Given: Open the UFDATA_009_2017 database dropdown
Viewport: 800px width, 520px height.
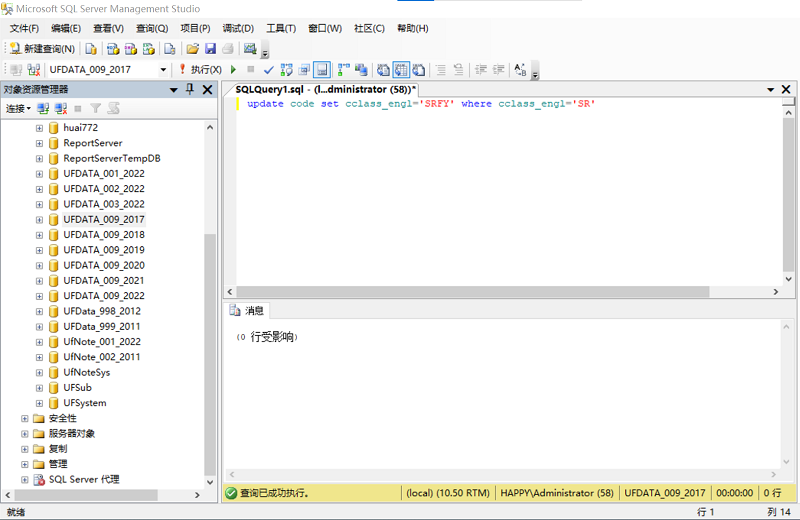Looking at the screenshot, I should (x=163, y=70).
